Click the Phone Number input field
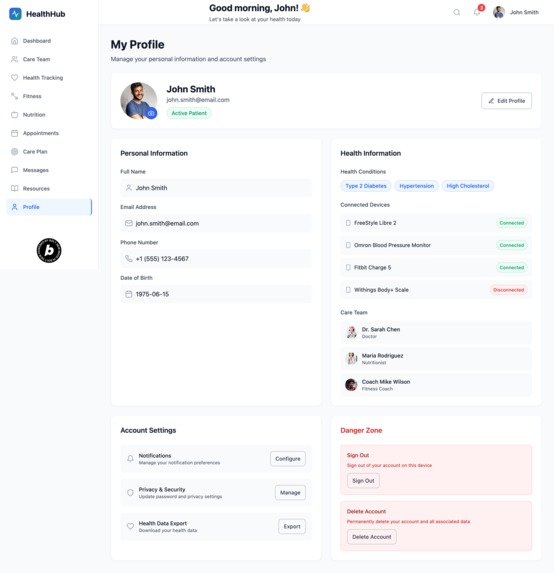 pos(216,259)
